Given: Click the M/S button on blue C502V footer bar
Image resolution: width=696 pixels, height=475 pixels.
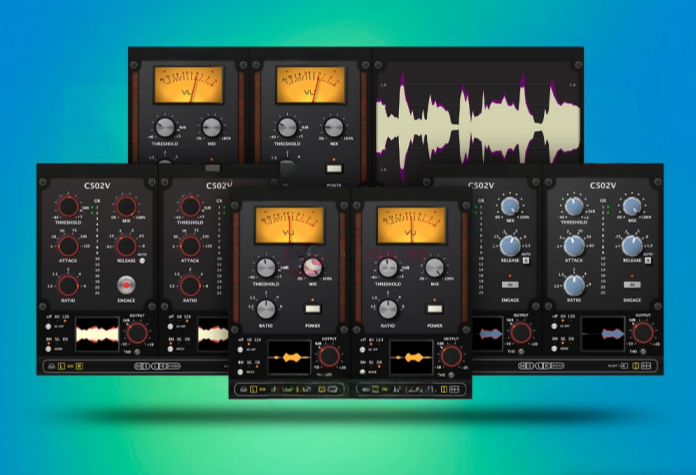Looking at the screenshot, I should pos(526,366).
